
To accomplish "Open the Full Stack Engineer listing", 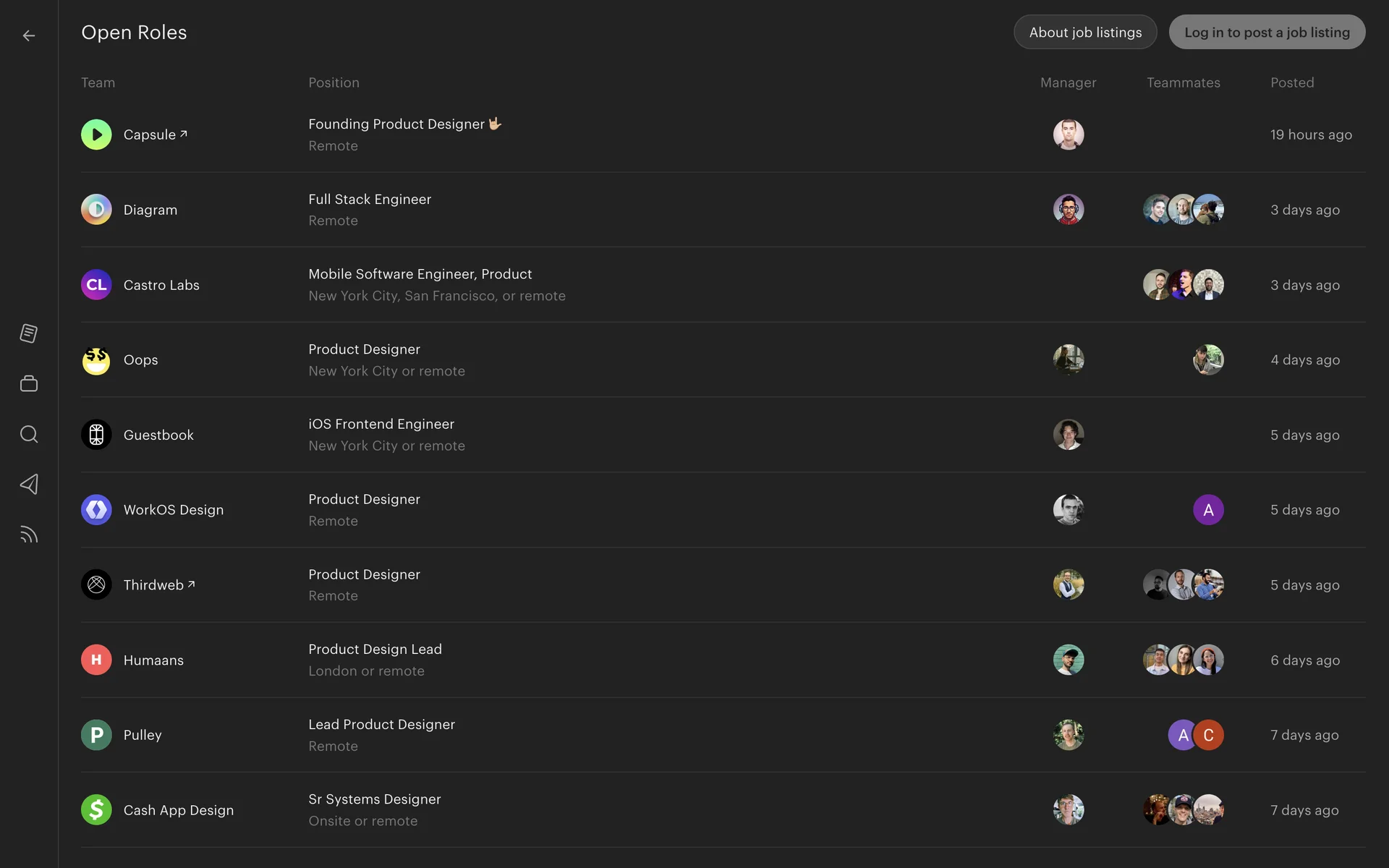I will (x=370, y=199).
